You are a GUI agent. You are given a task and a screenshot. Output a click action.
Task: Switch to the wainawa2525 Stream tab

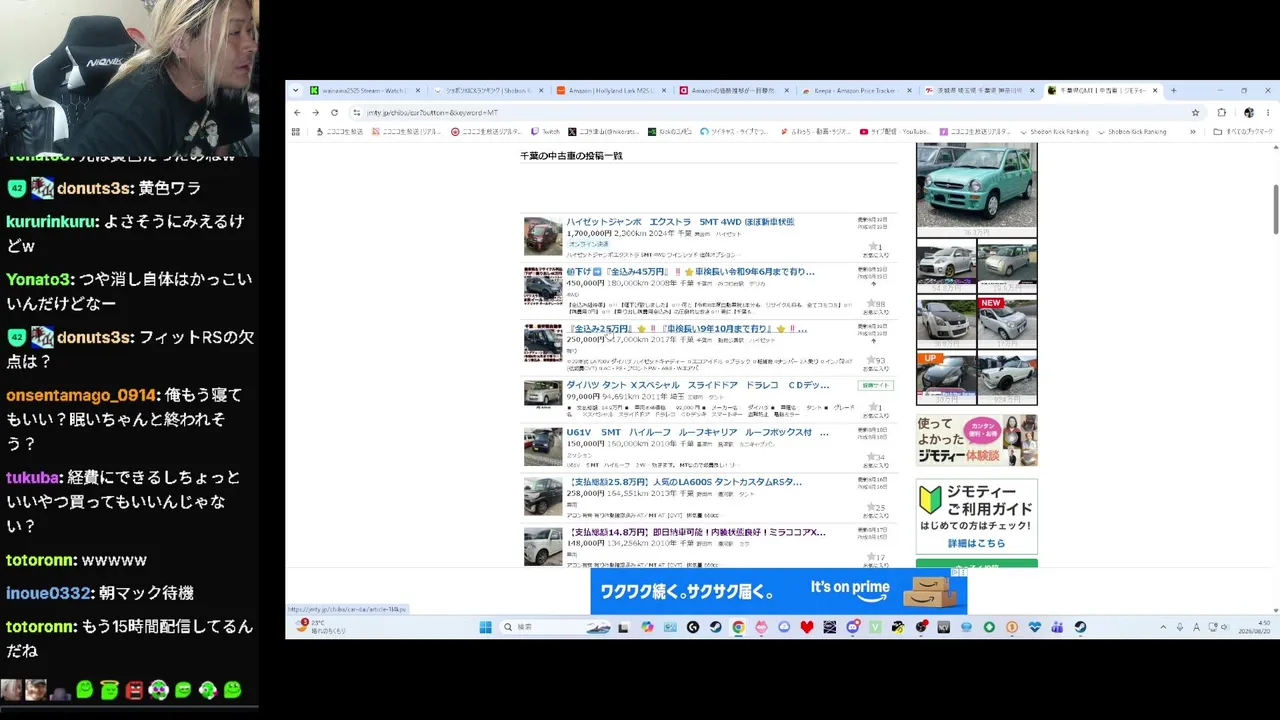coord(366,90)
